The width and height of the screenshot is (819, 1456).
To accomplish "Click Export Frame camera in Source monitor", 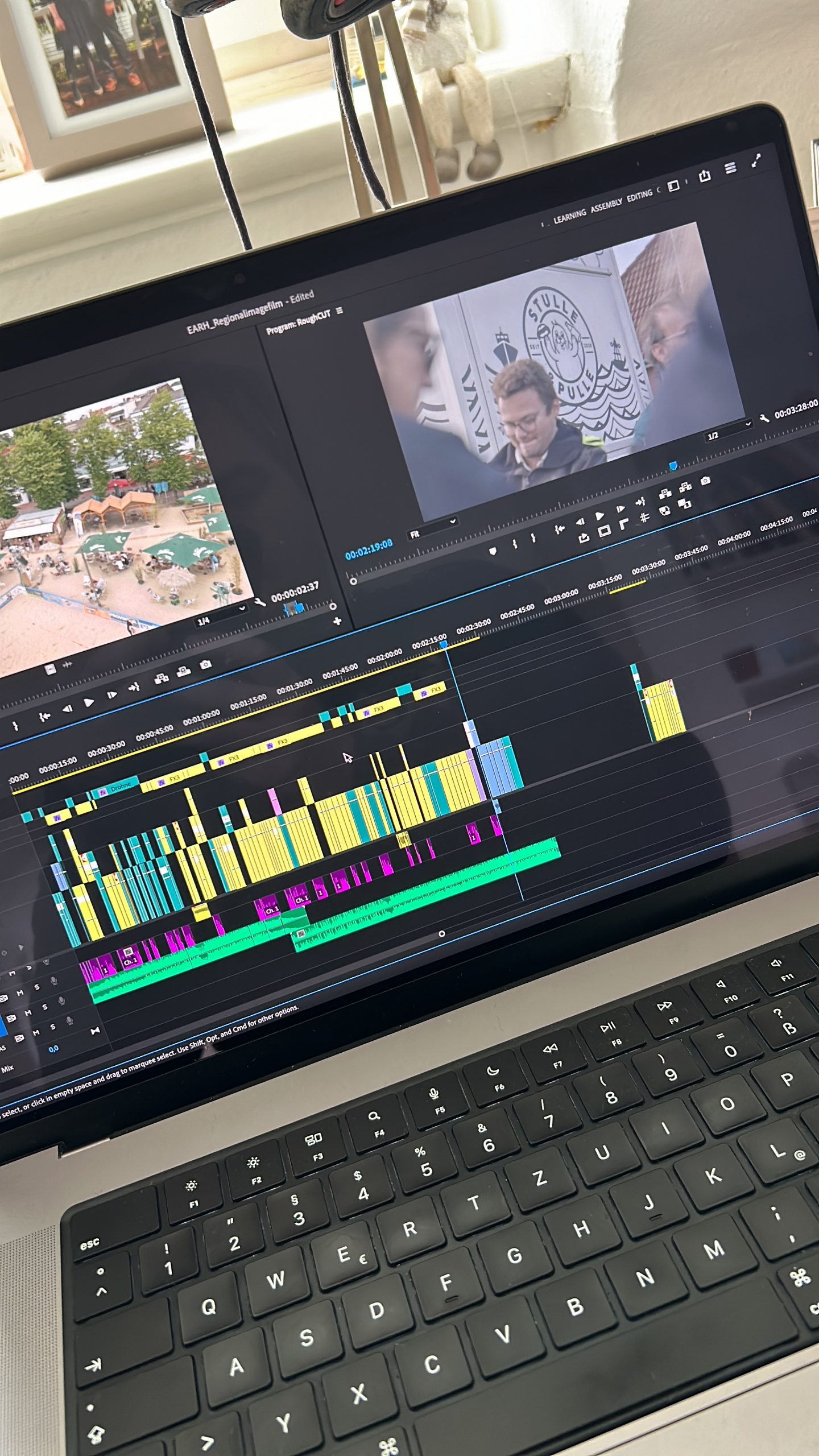I will tap(206, 664).
